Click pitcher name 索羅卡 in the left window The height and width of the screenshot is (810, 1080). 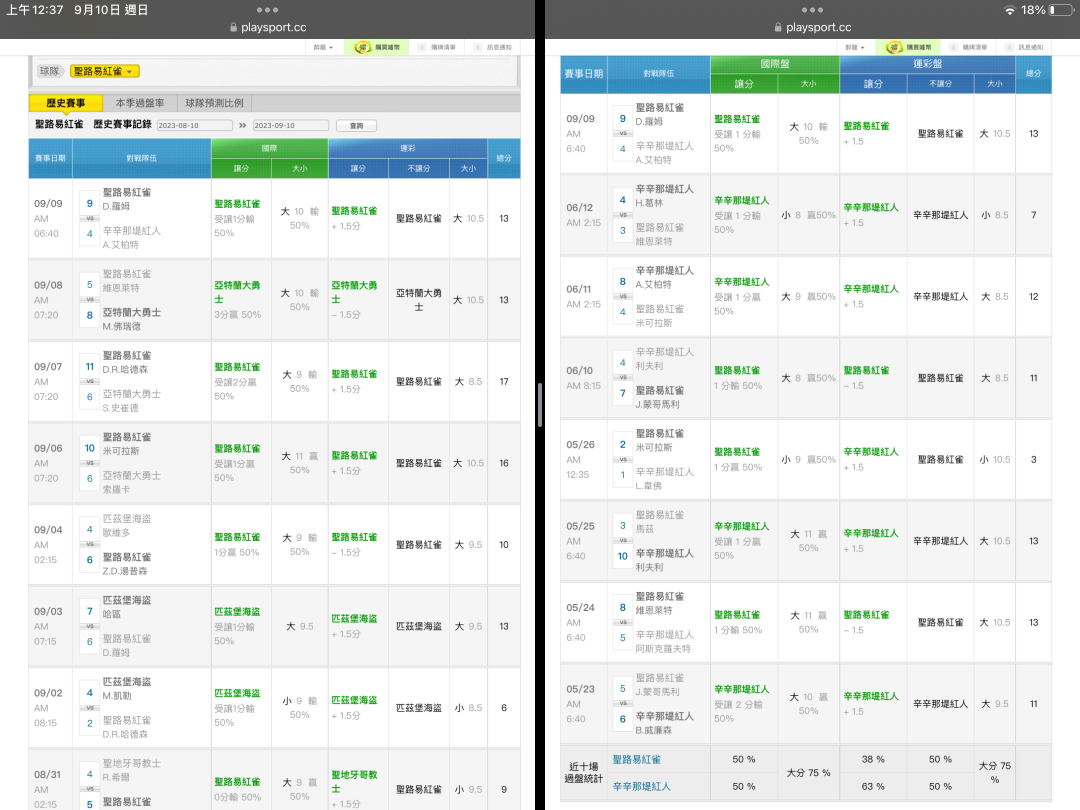coord(116,490)
